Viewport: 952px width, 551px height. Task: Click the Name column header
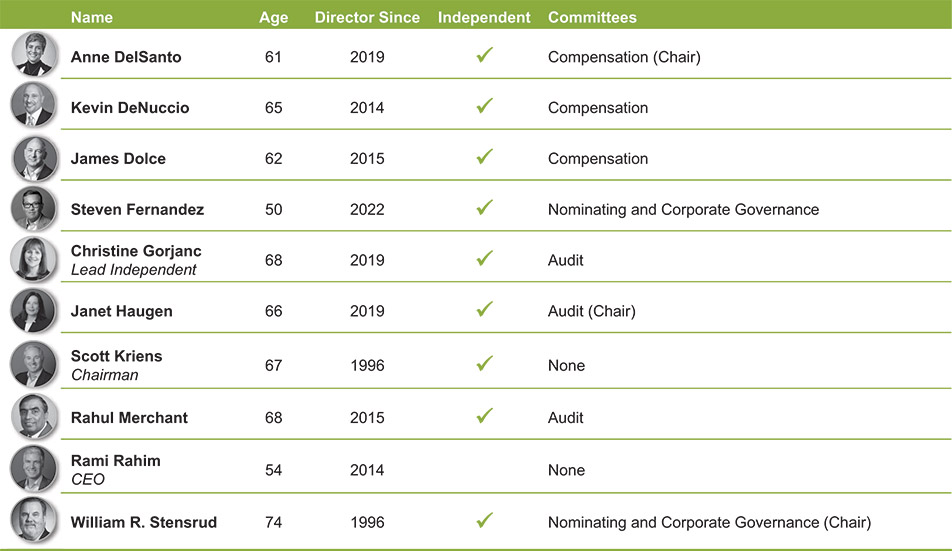pyautogui.click(x=92, y=17)
